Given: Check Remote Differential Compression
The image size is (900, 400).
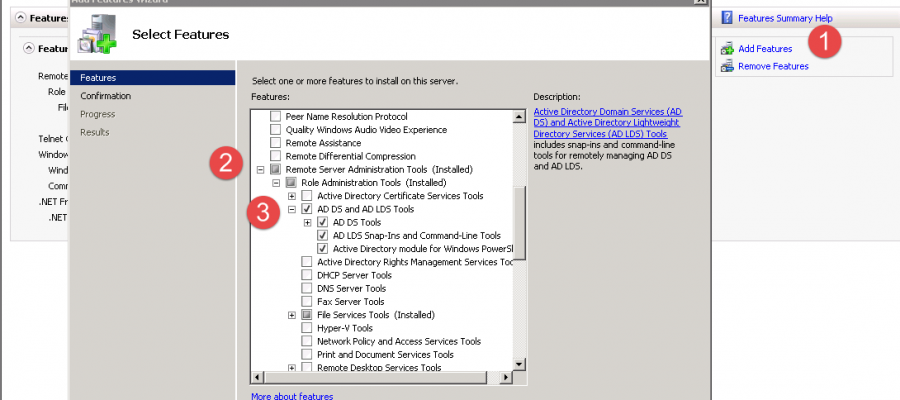Looking at the screenshot, I should (x=276, y=156).
